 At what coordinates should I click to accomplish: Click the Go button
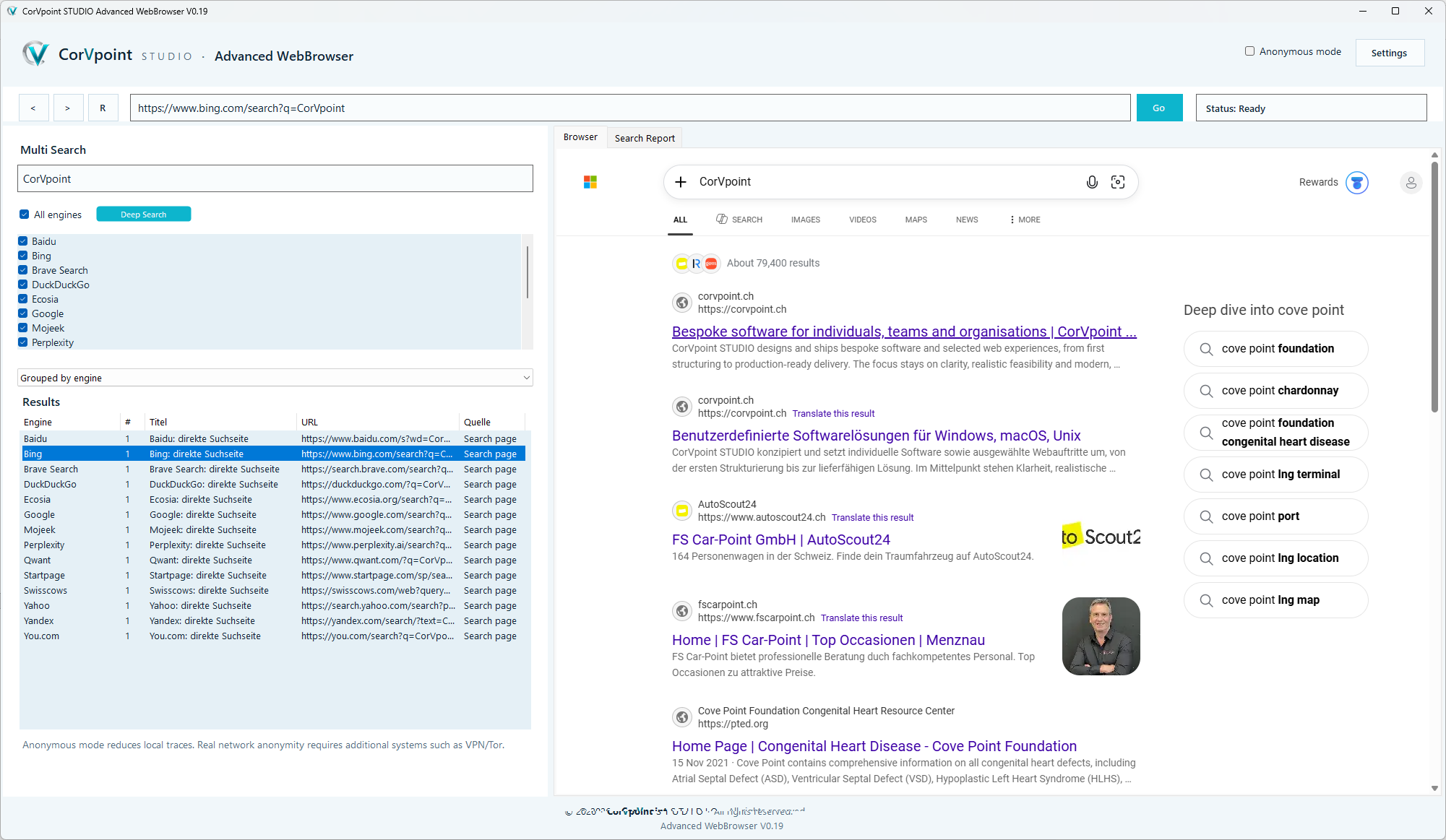1159,108
